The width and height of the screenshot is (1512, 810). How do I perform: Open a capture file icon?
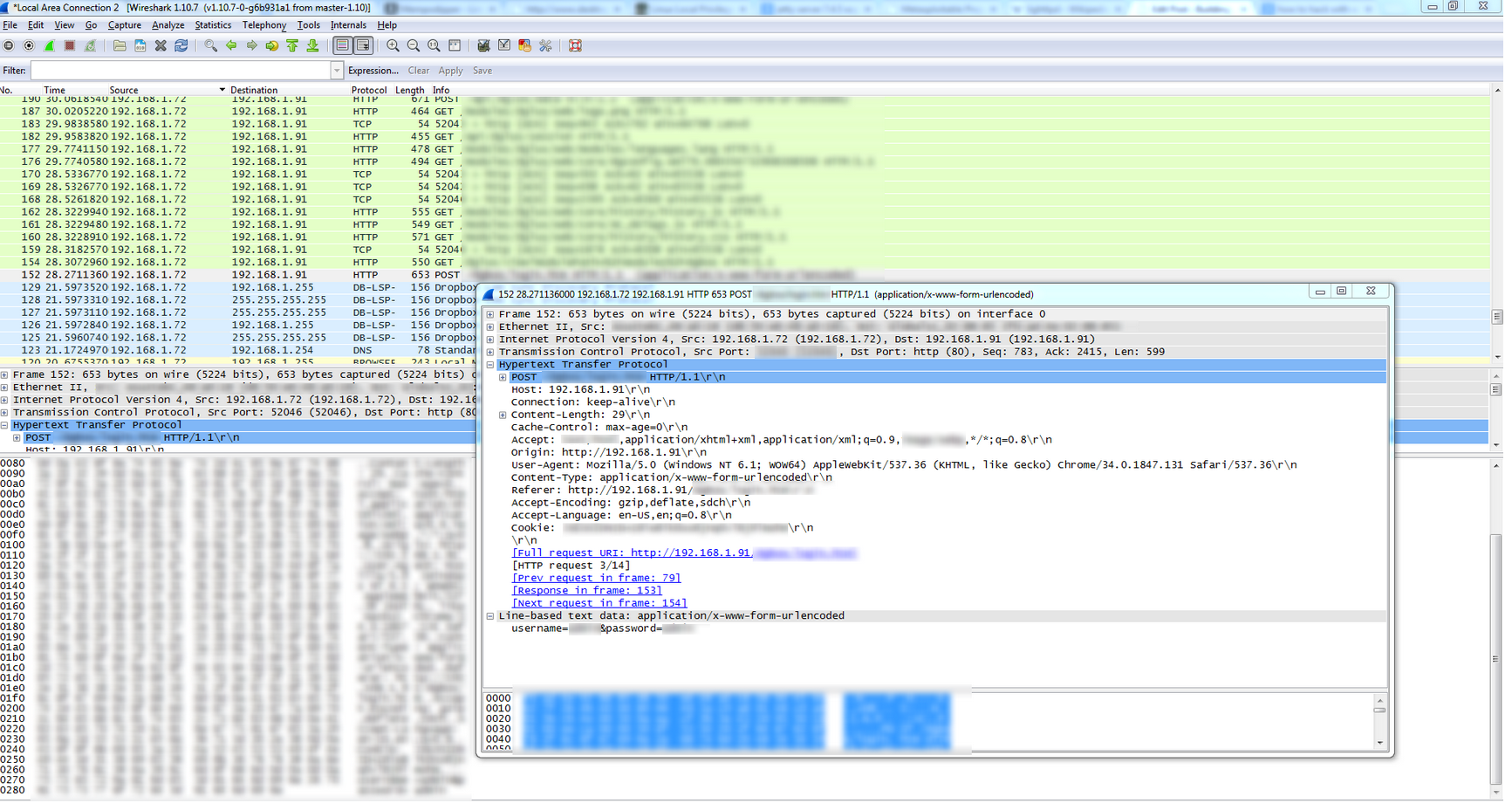[120, 45]
